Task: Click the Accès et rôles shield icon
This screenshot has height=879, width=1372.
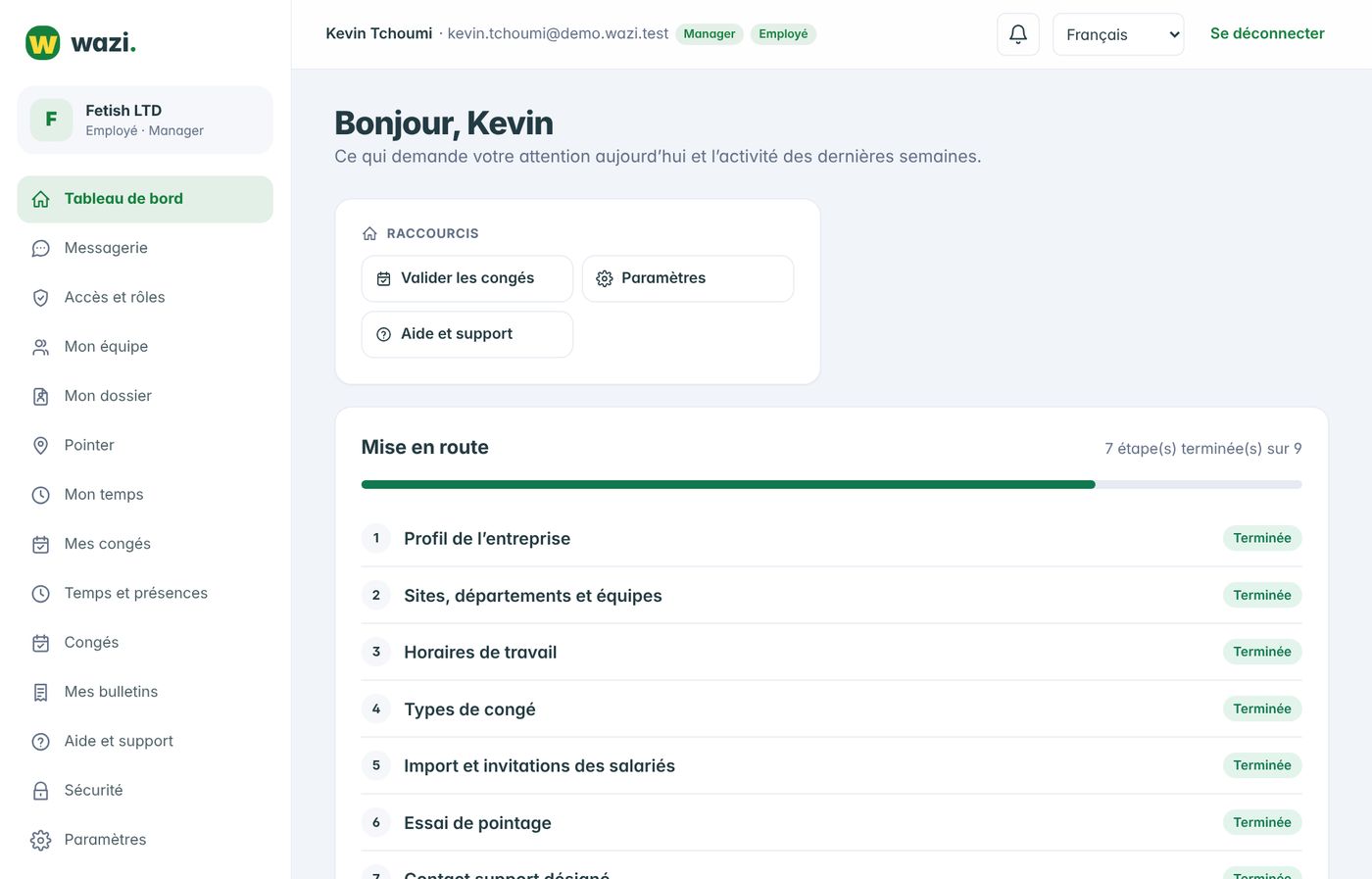Action: pos(40,298)
